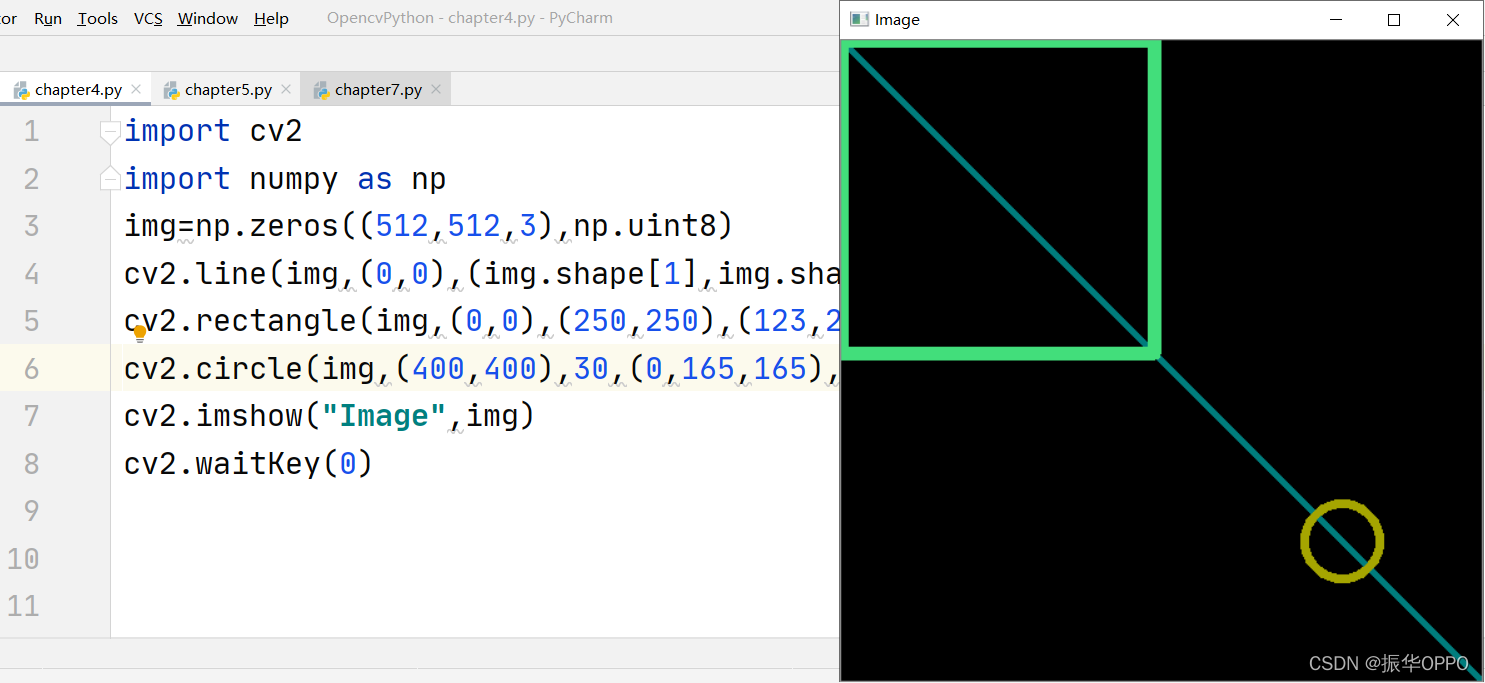This screenshot has width=1485, height=683.
Task: Close the Image output window
Action: click(x=1453, y=20)
